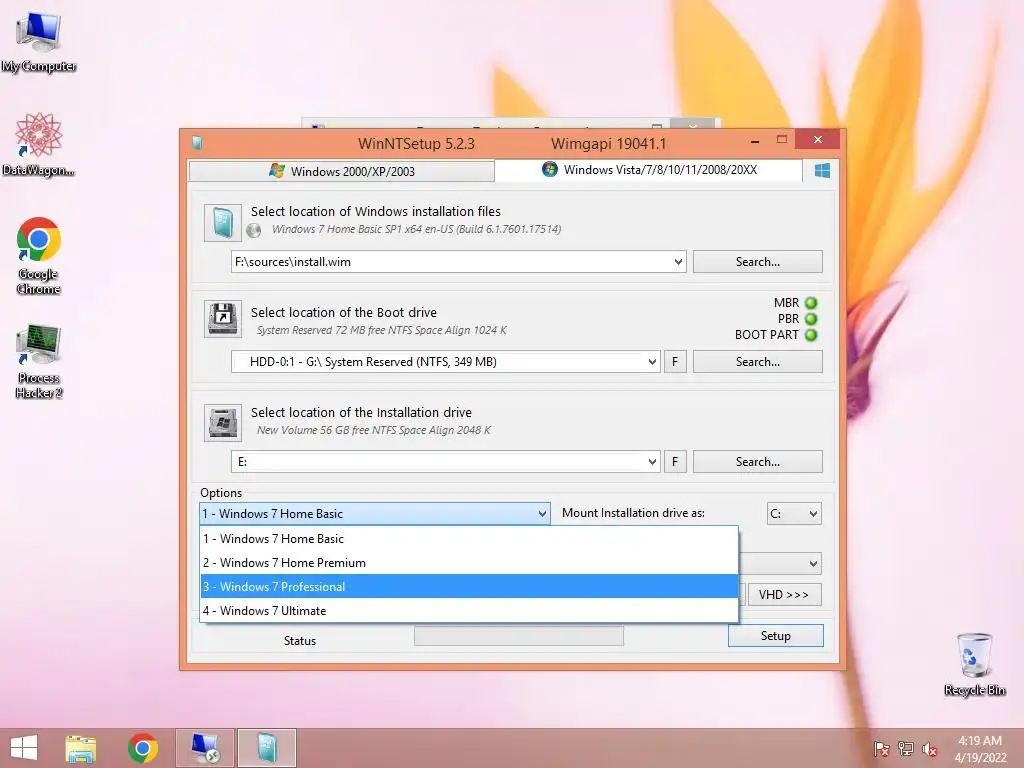Select 4 - Windows 7 Ultimate edition
The height and width of the screenshot is (768, 1024).
[x=469, y=611]
